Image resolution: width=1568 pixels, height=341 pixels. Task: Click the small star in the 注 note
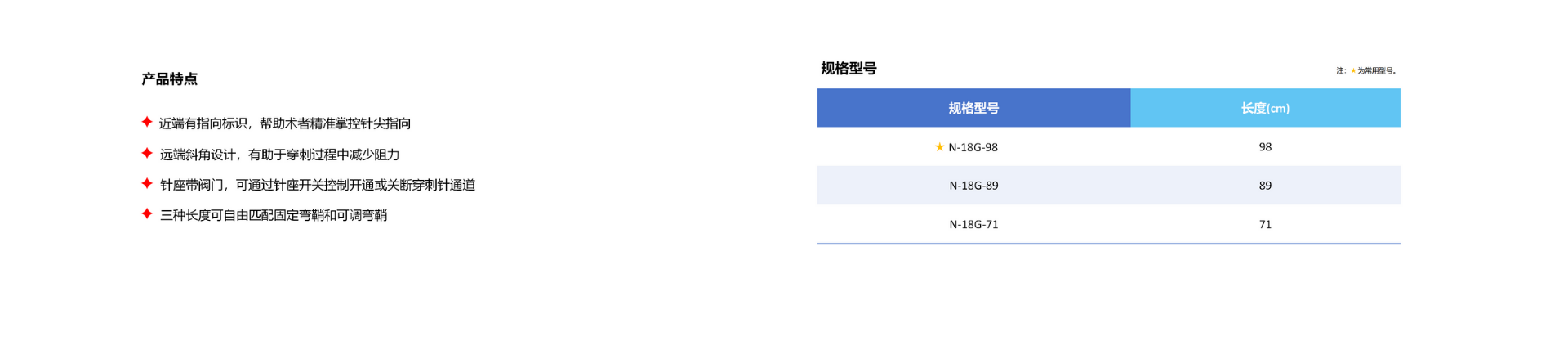tap(1353, 71)
